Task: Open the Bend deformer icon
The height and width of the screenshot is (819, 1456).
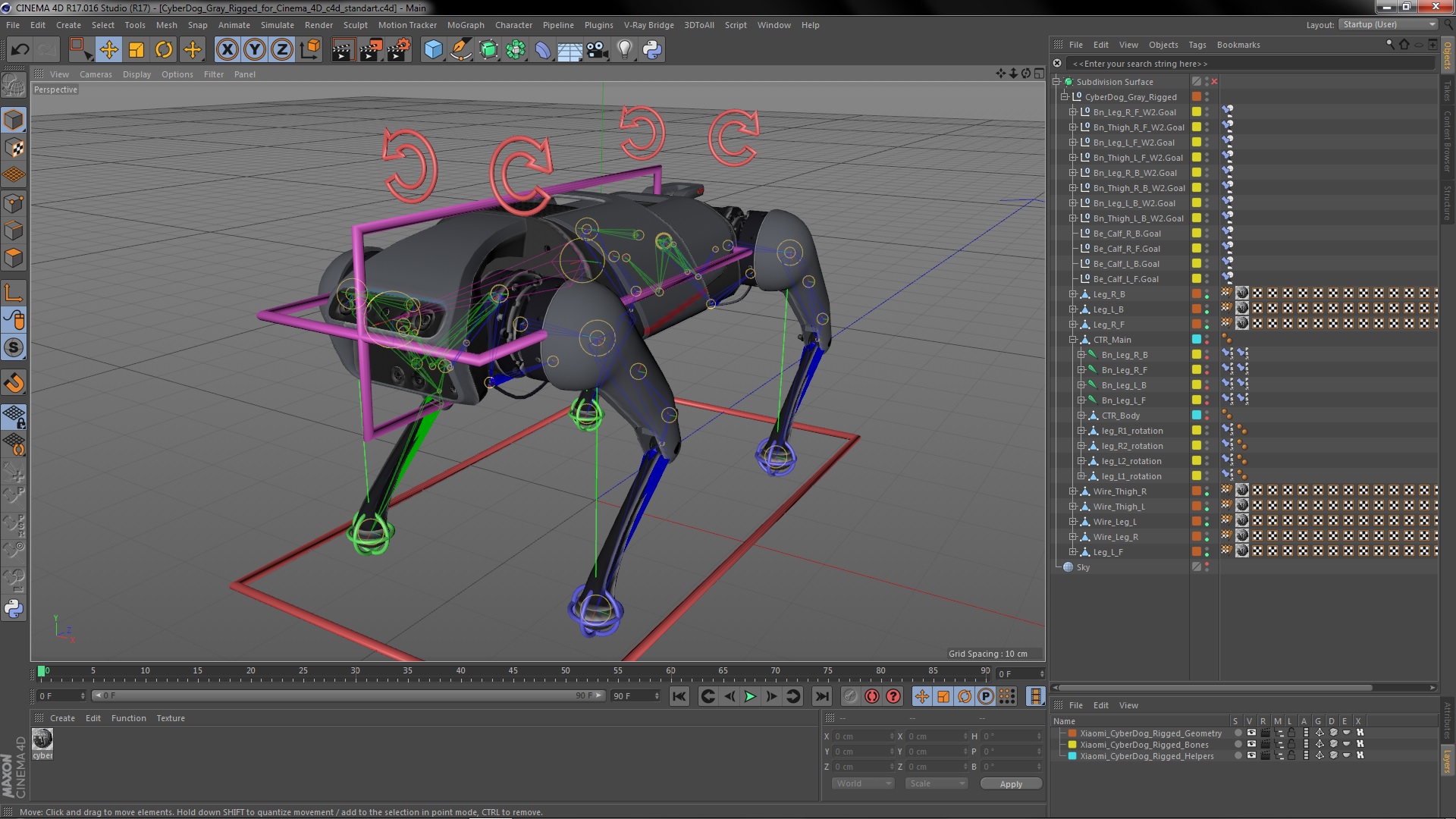Action: click(543, 50)
